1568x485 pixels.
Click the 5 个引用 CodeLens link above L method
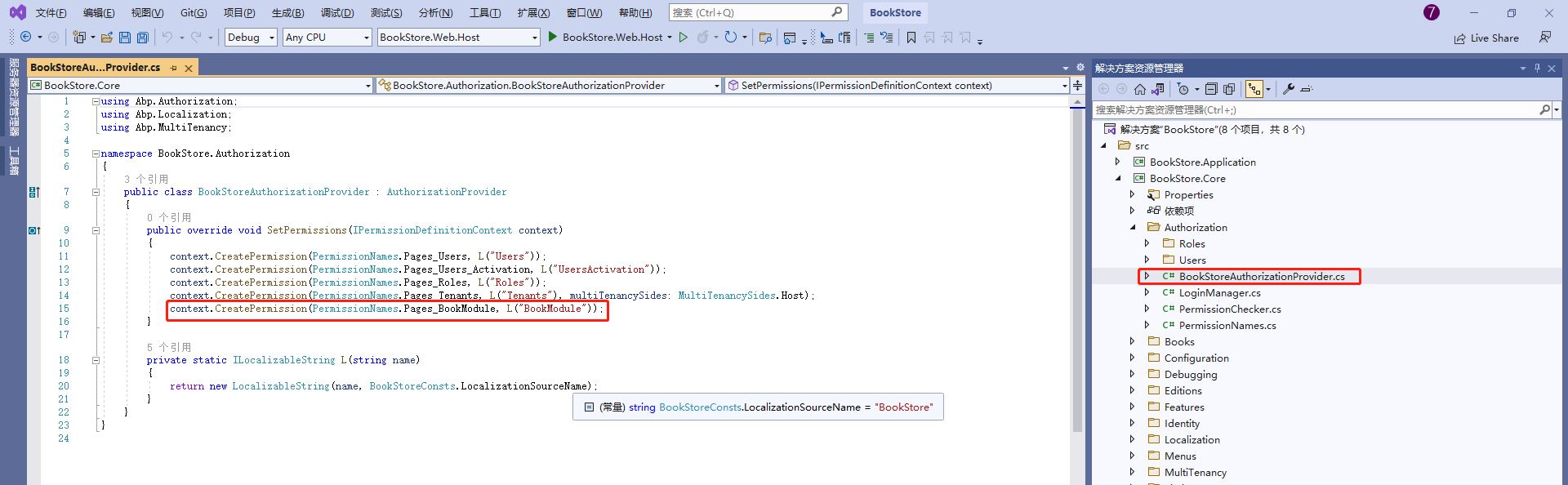coord(169,347)
